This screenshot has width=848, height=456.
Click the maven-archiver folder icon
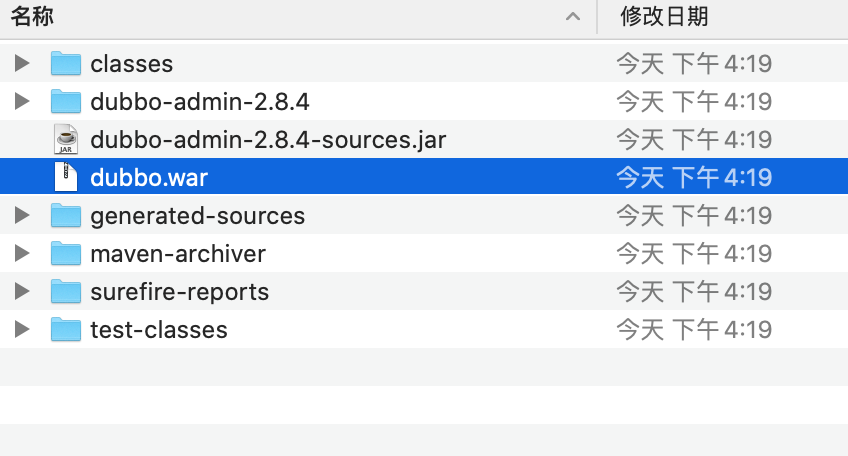point(66,253)
